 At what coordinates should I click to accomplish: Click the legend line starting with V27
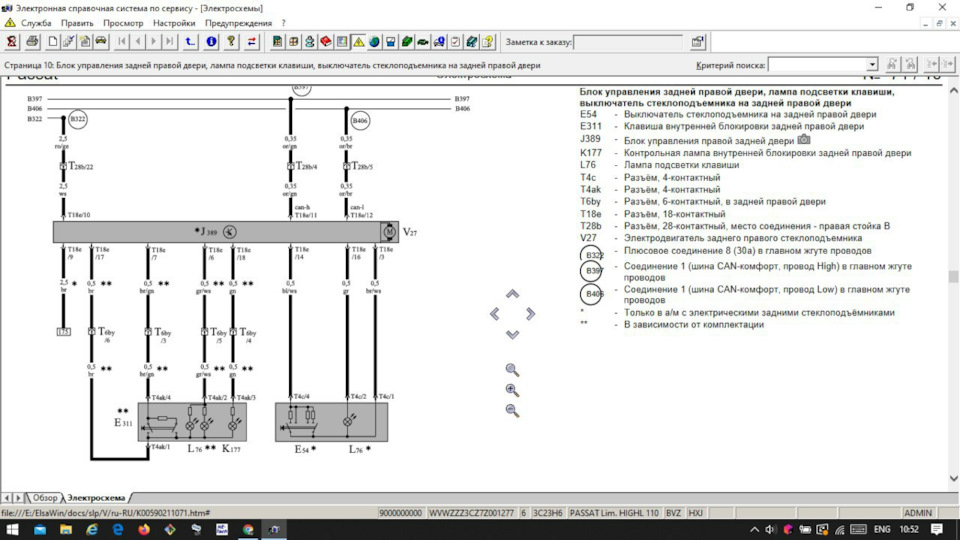coord(721,238)
